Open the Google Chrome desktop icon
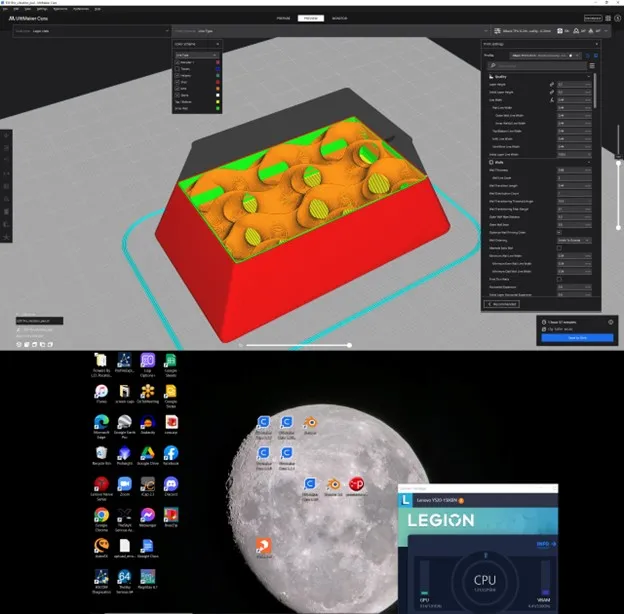 [x=101, y=519]
